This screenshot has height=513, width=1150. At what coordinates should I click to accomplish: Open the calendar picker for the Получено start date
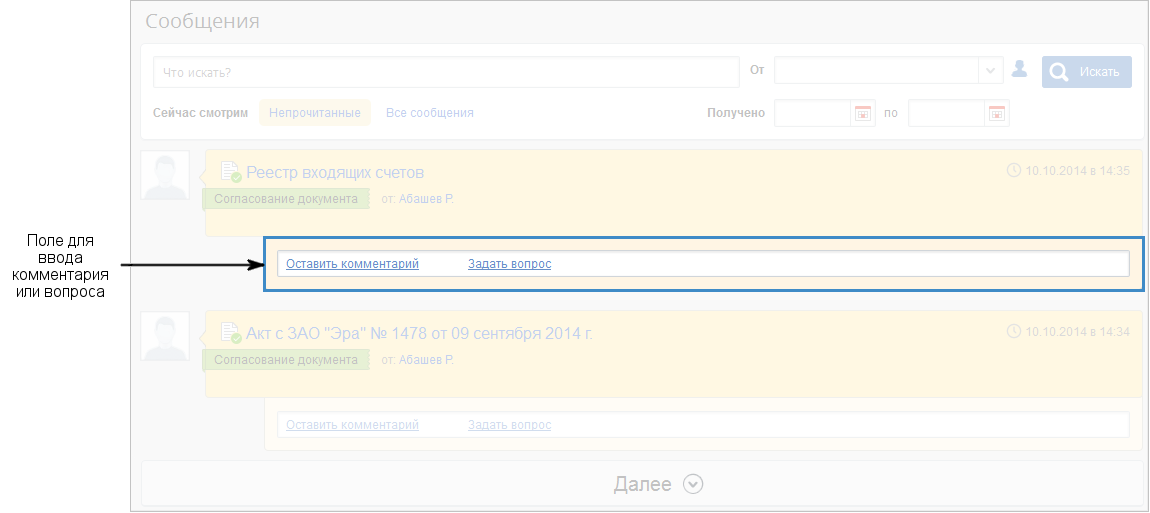[863, 113]
